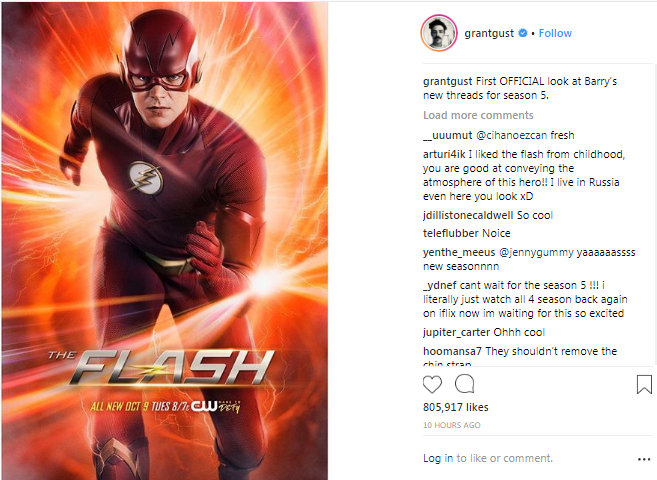
Task: Click The Flash poster image
Action: (165, 241)
